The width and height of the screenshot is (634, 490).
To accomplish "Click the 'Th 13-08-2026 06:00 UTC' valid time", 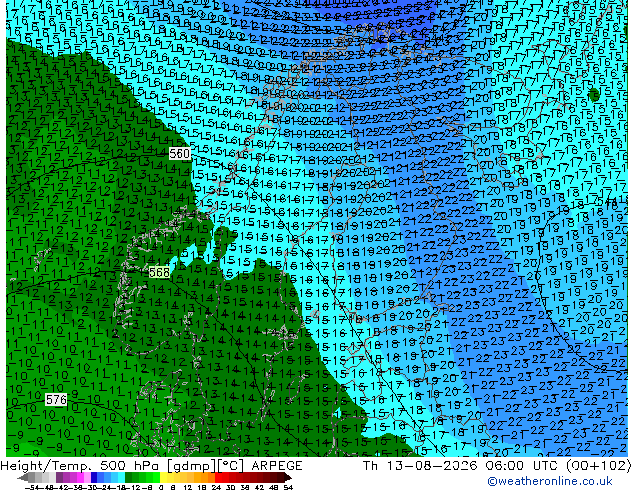I will coord(462,466).
